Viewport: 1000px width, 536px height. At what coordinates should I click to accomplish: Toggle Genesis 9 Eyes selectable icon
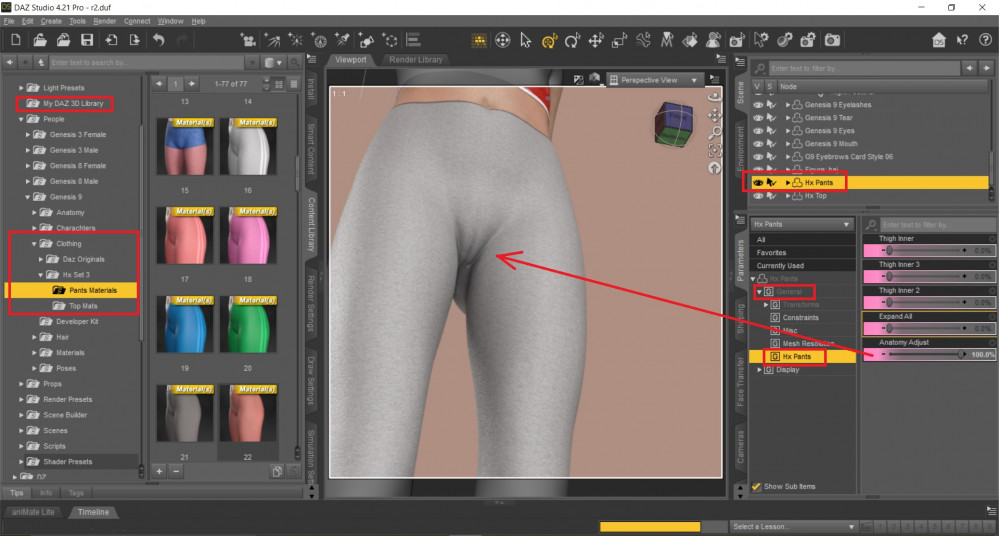coord(772,131)
